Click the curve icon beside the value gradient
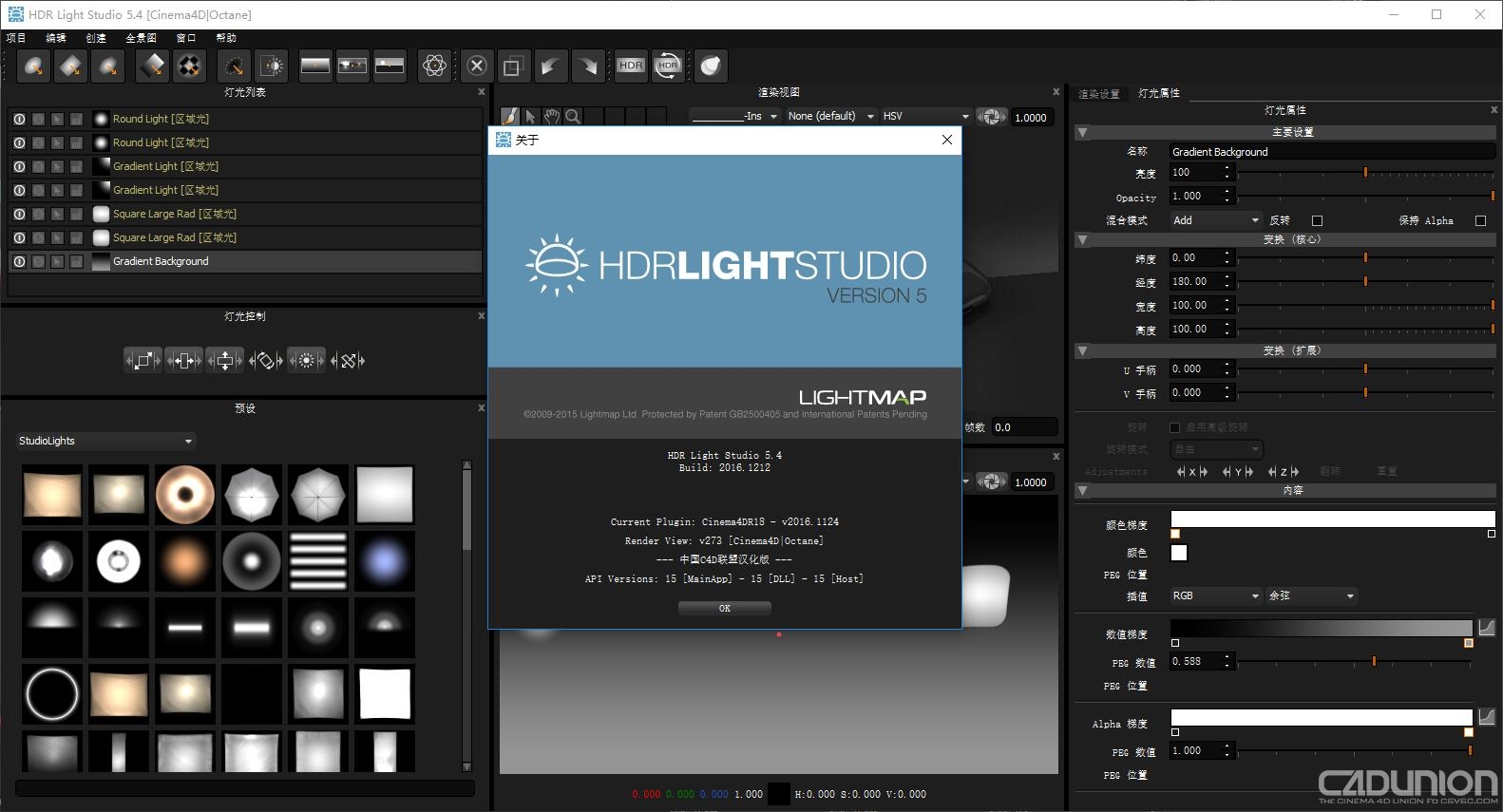The height and width of the screenshot is (812, 1503). coord(1487,628)
